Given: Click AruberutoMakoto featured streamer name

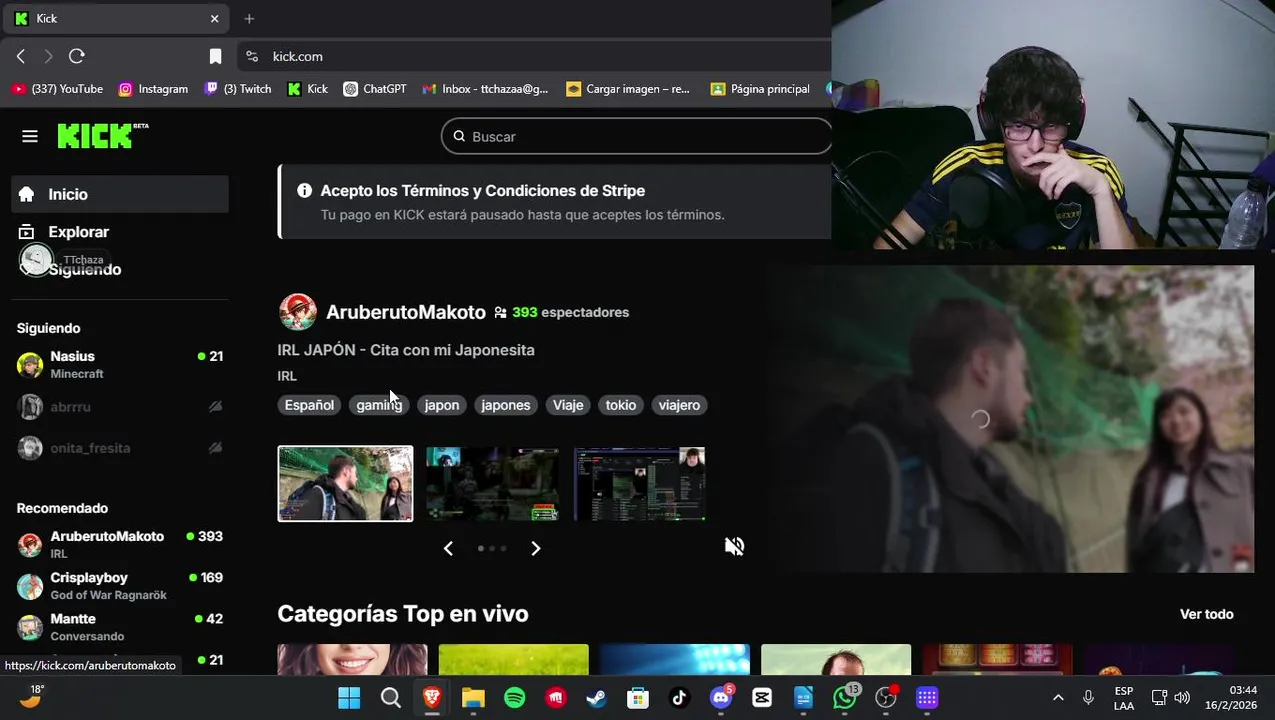Looking at the screenshot, I should tap(406, 312).
